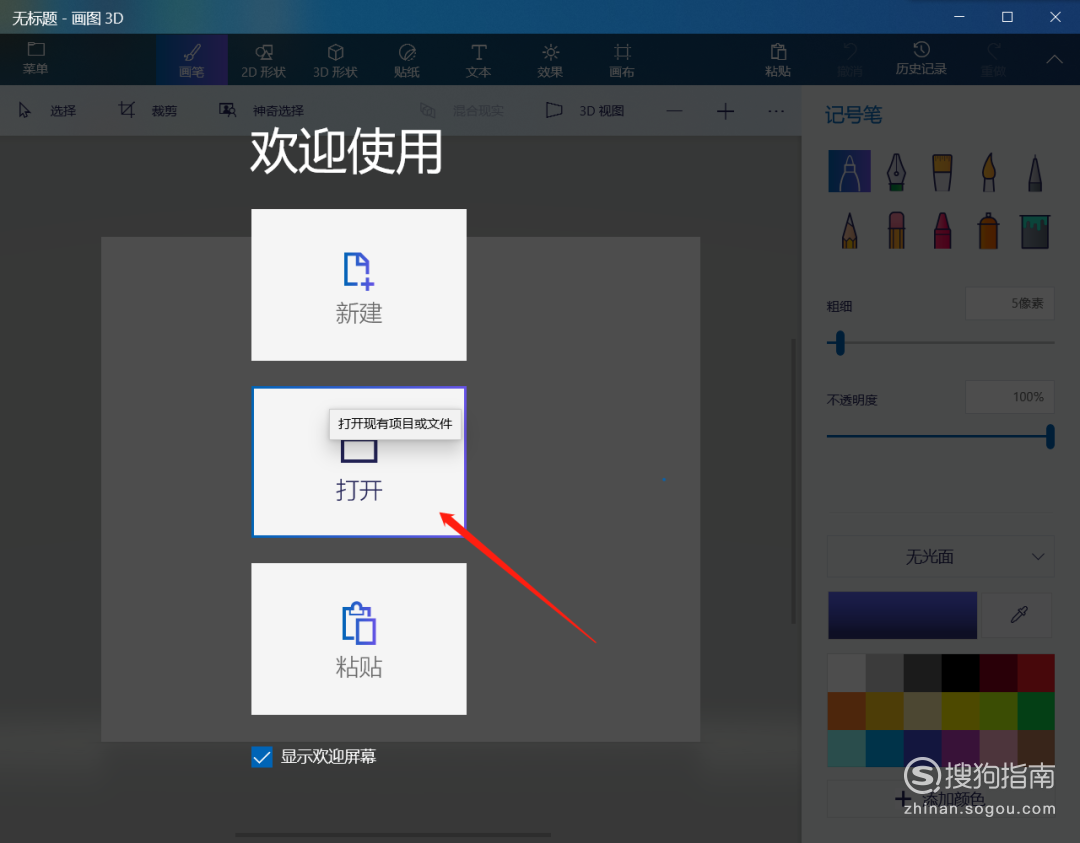Open 历史记录 history panel
Image resolution: width=1080 pixels, height=843 pixels.
(x=921, y=58)
